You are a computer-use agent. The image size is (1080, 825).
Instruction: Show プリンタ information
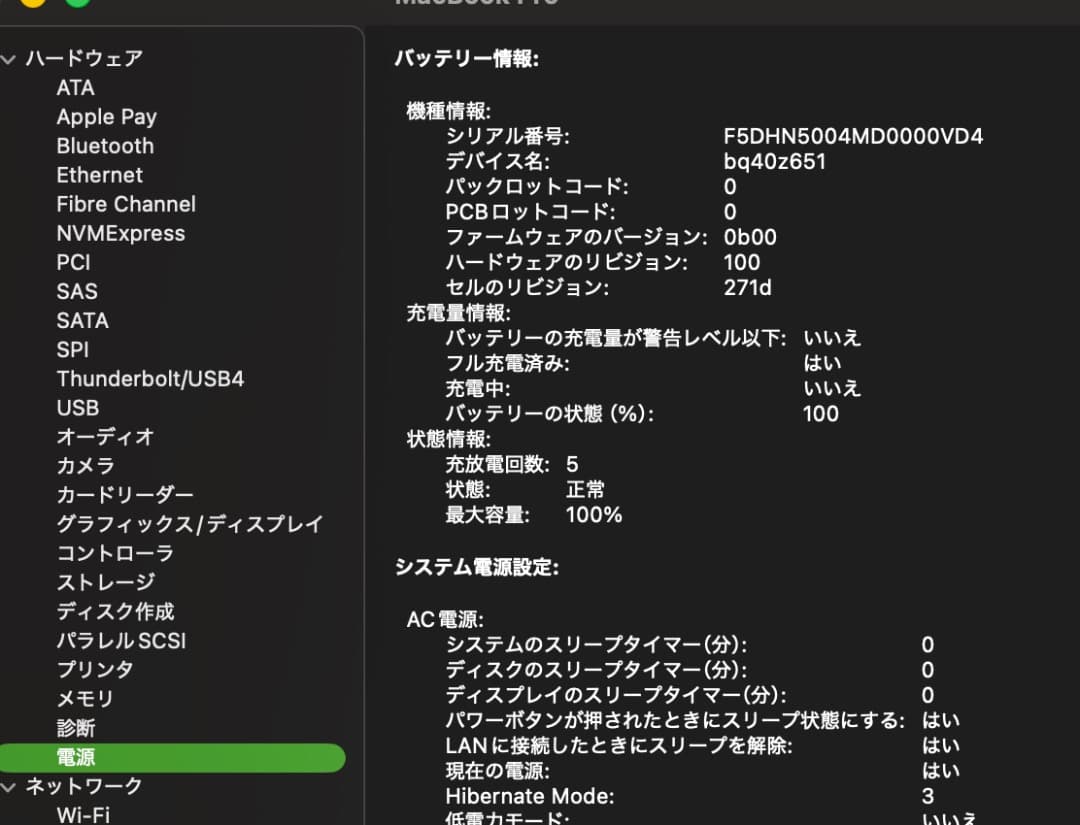tap(96, 670)
